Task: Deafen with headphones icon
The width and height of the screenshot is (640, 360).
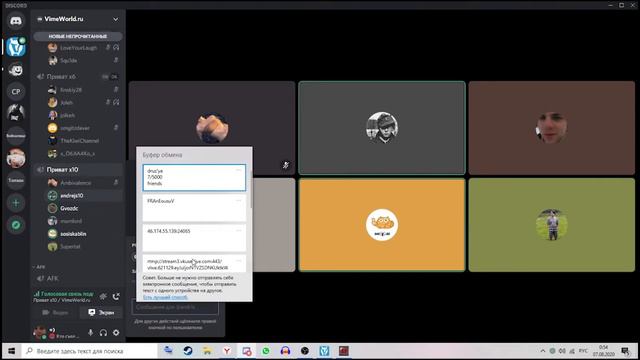Action: coord(103,333)
